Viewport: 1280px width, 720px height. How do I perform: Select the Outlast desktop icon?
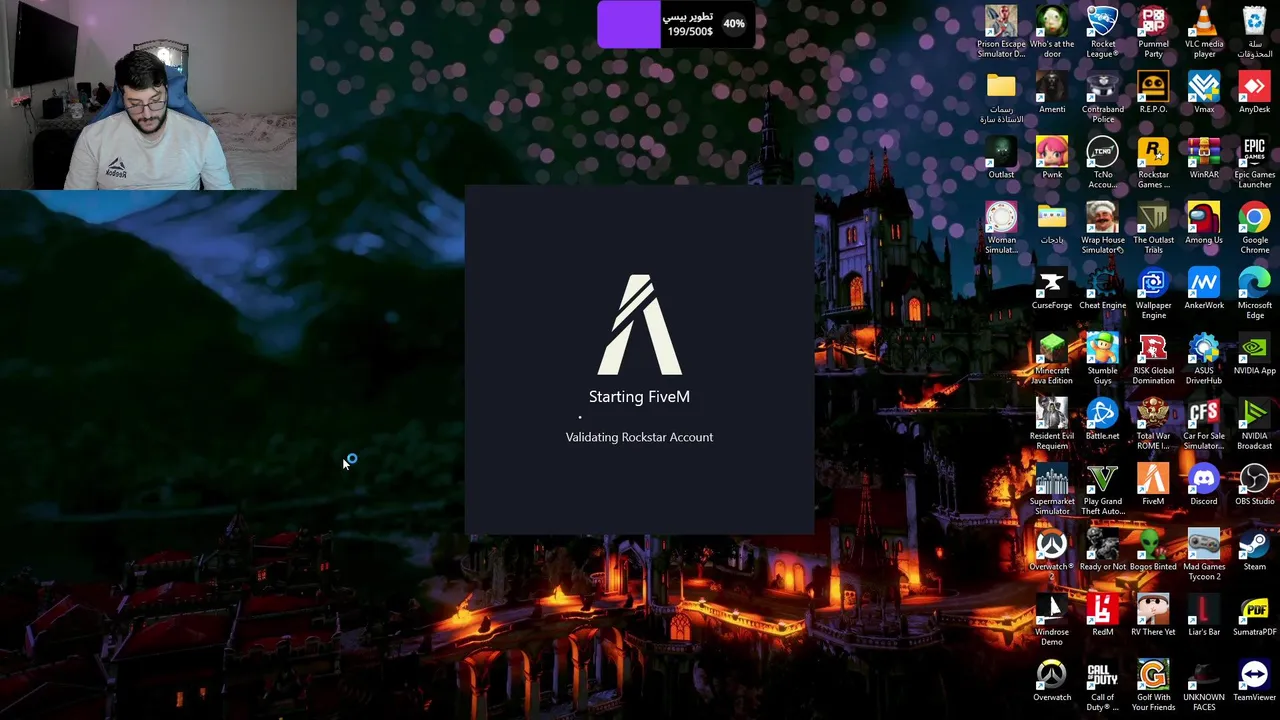point(1001,157)
